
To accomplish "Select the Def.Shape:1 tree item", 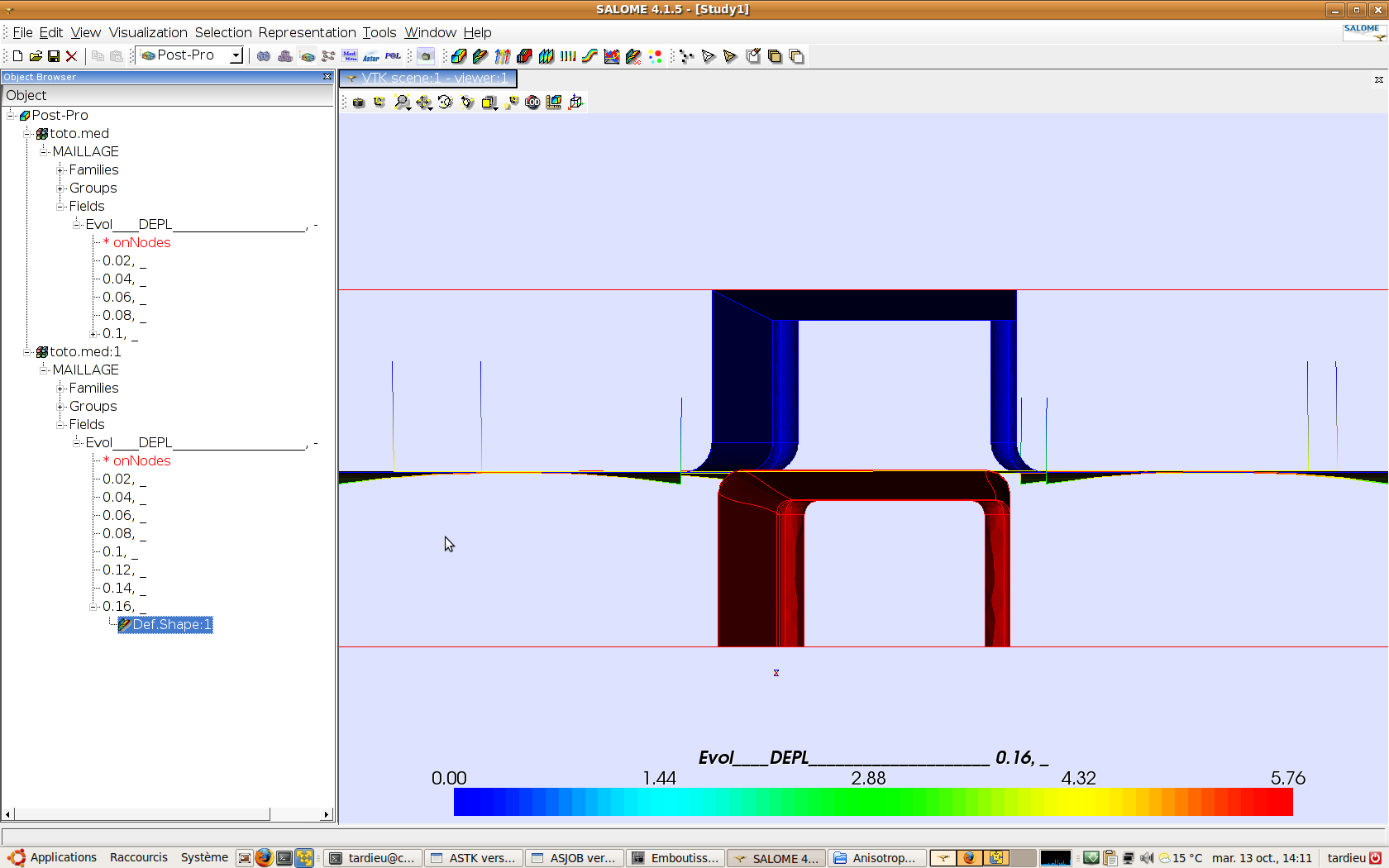I will coord(171,625).
